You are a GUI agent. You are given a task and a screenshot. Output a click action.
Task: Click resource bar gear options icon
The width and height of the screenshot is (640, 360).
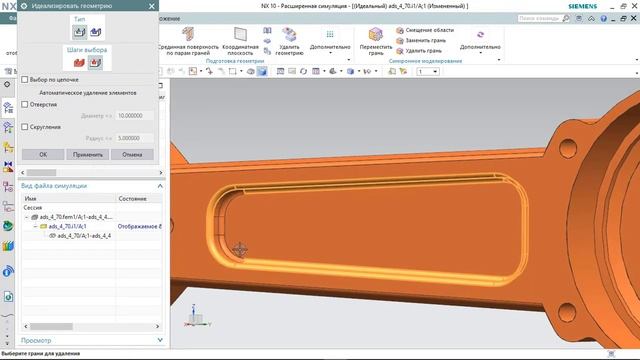pyautogui.click(x=7, y=84)
